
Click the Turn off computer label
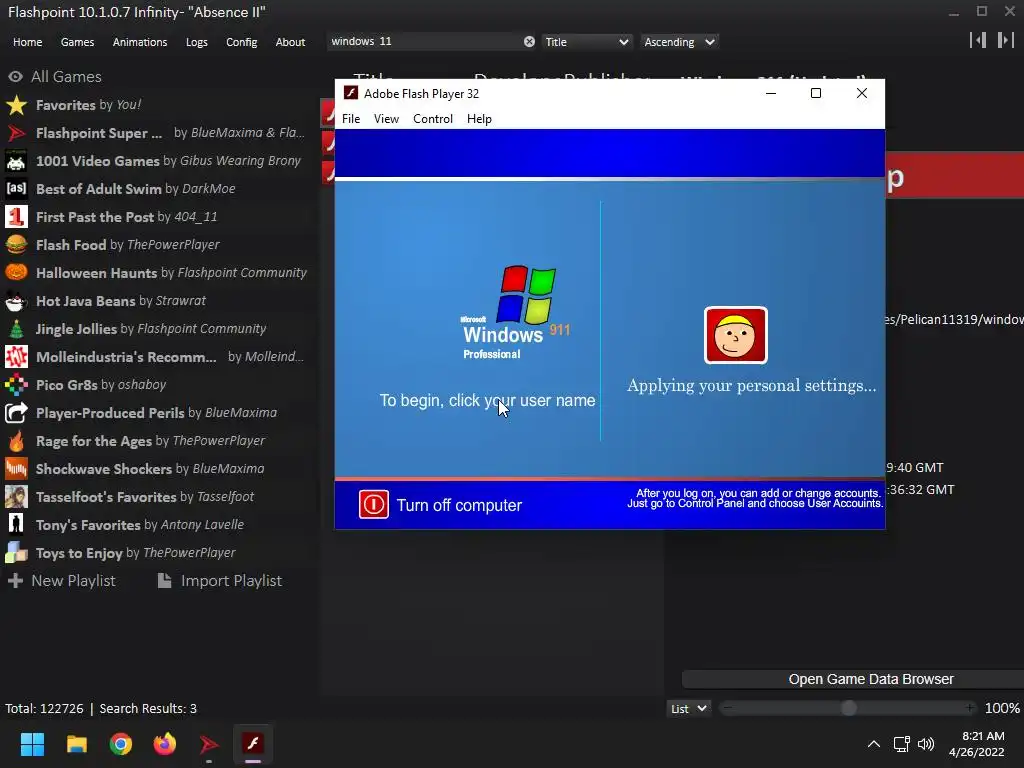point(459,505)
